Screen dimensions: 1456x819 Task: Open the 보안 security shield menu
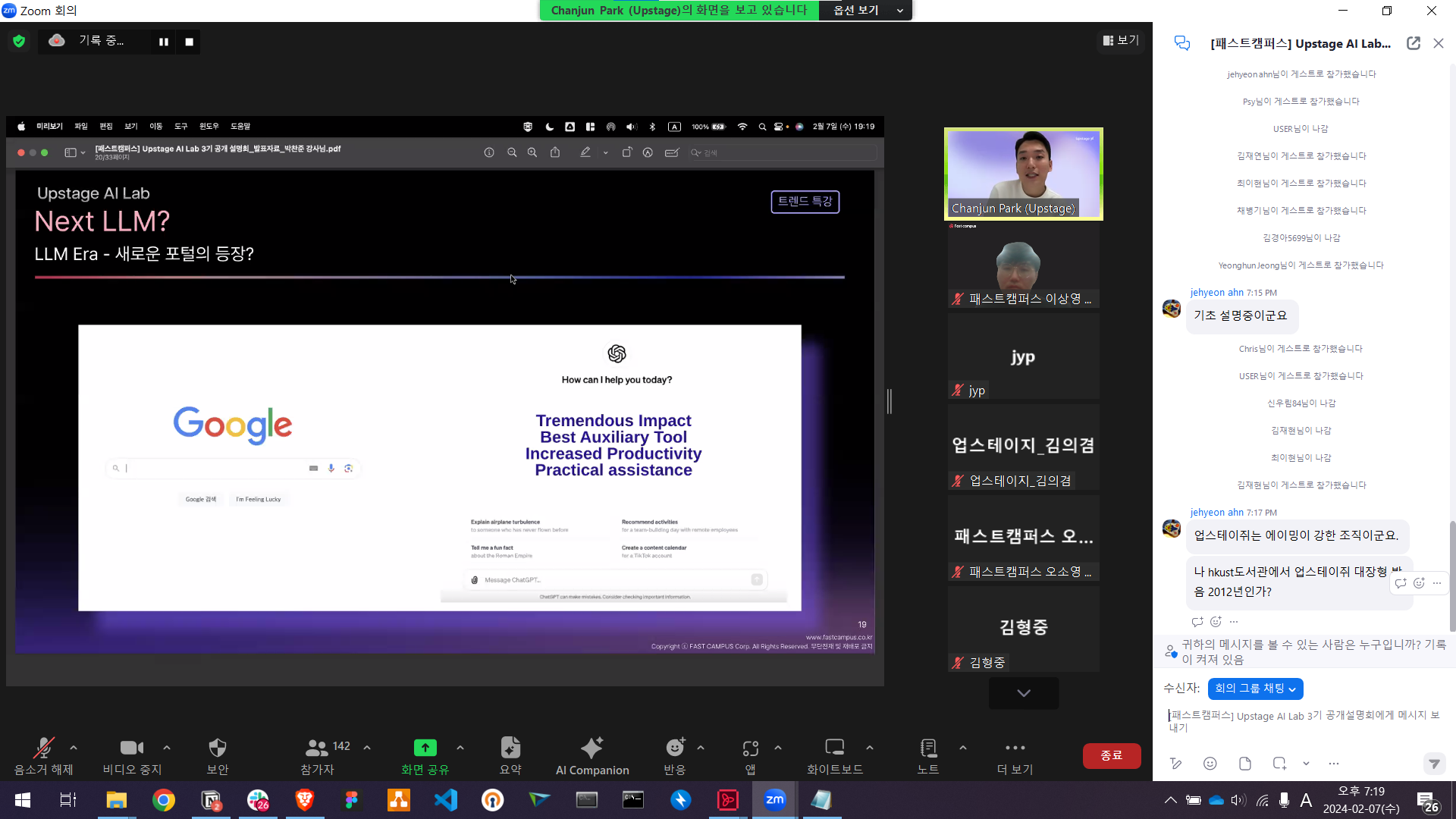point(217,756)
